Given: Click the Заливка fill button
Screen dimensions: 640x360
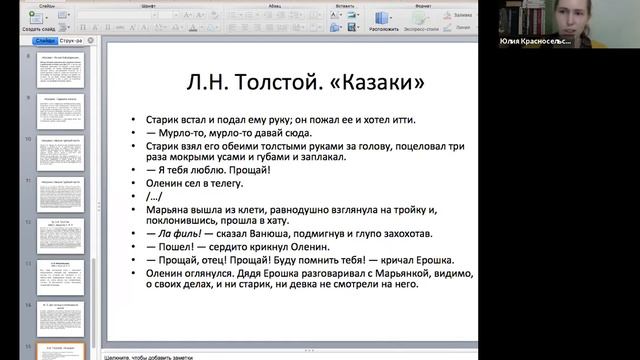Looking at the screenshot, I should [x=457, y=15].
